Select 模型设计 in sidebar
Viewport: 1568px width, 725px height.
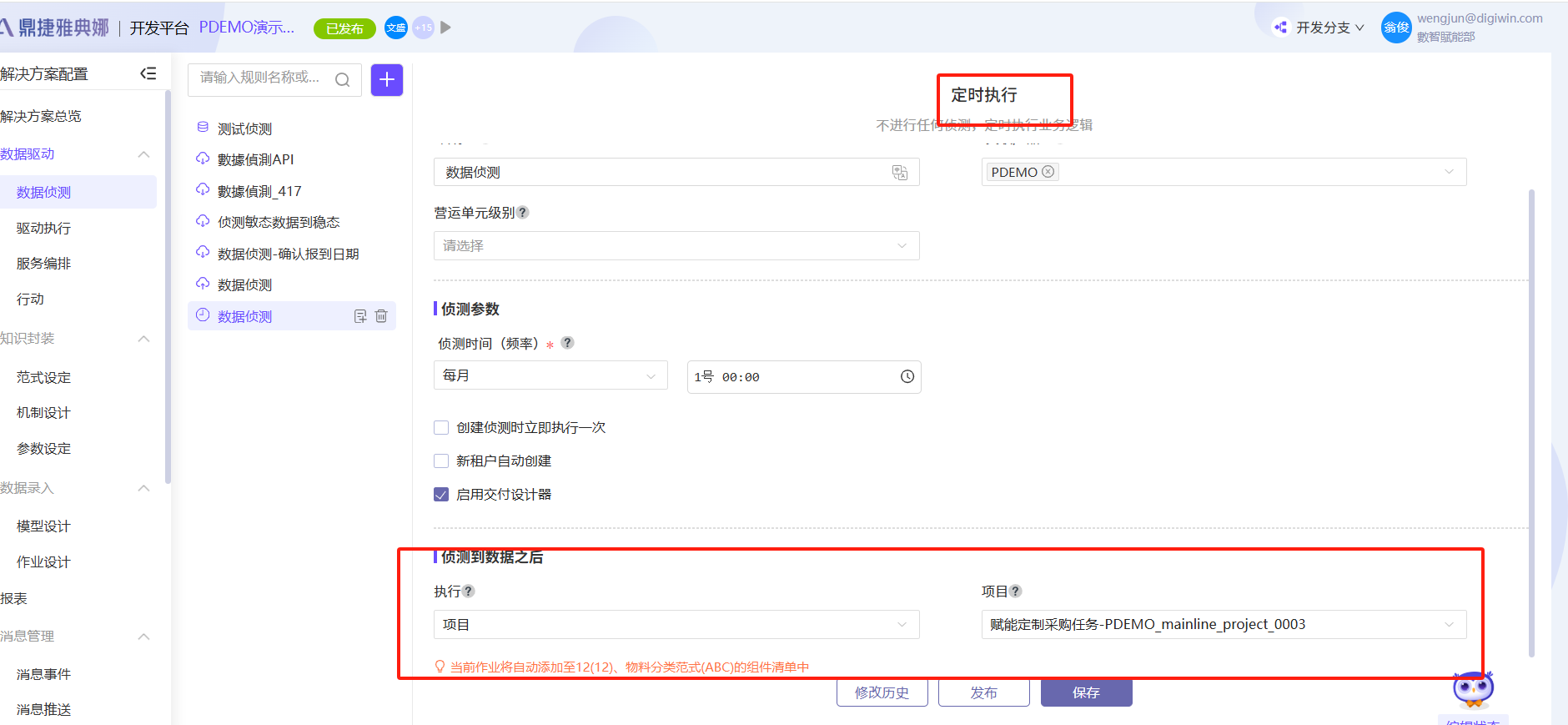coord(43,526)
